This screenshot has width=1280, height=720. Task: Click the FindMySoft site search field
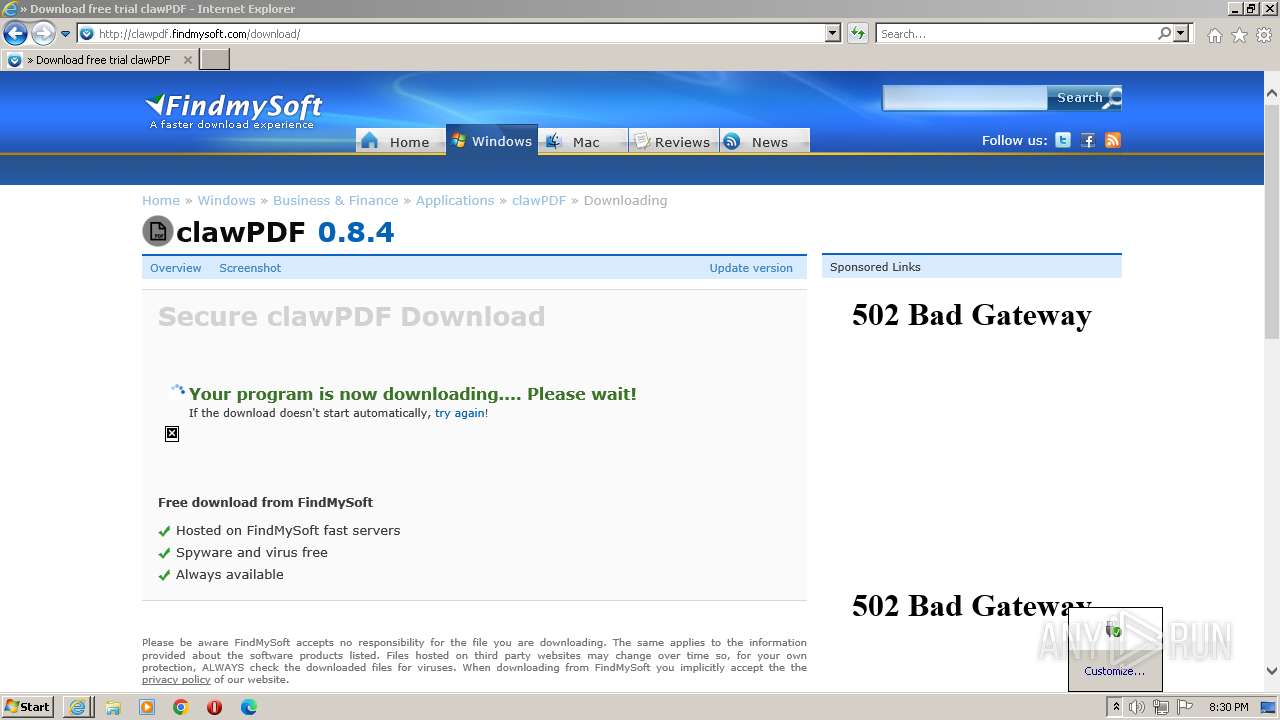(964, 98)
